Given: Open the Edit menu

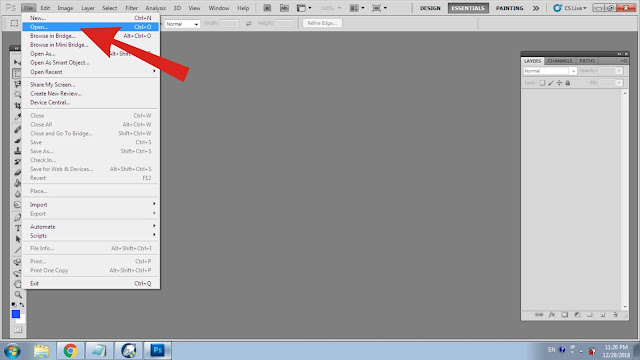Looking at the screenshot, I should tap(45, 8).
